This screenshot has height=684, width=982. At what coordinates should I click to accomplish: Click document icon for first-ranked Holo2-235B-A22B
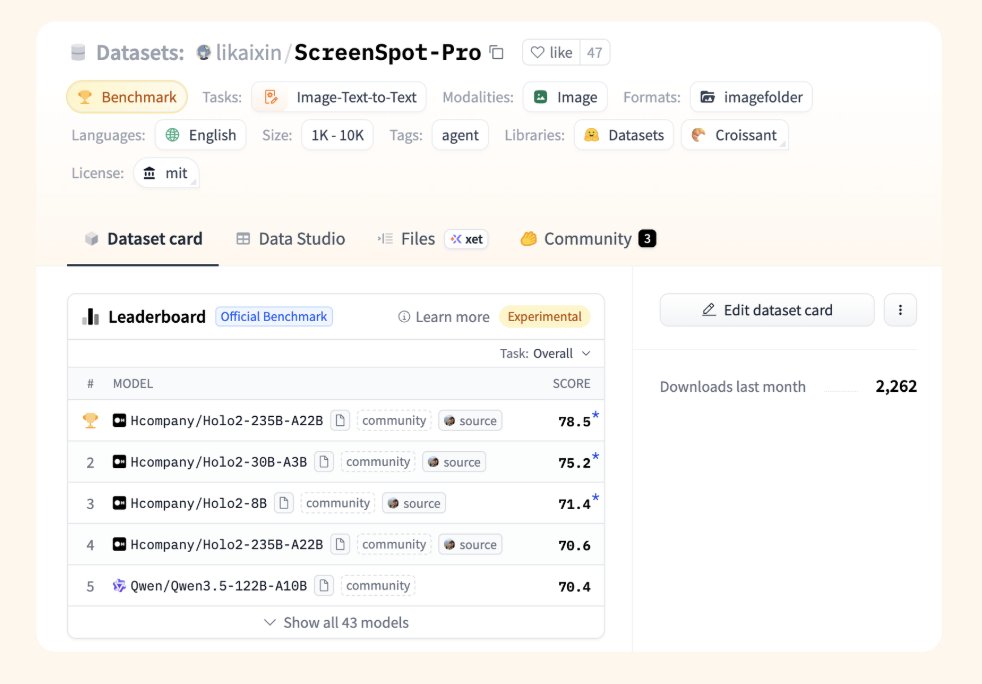click(x=340, y=420)
